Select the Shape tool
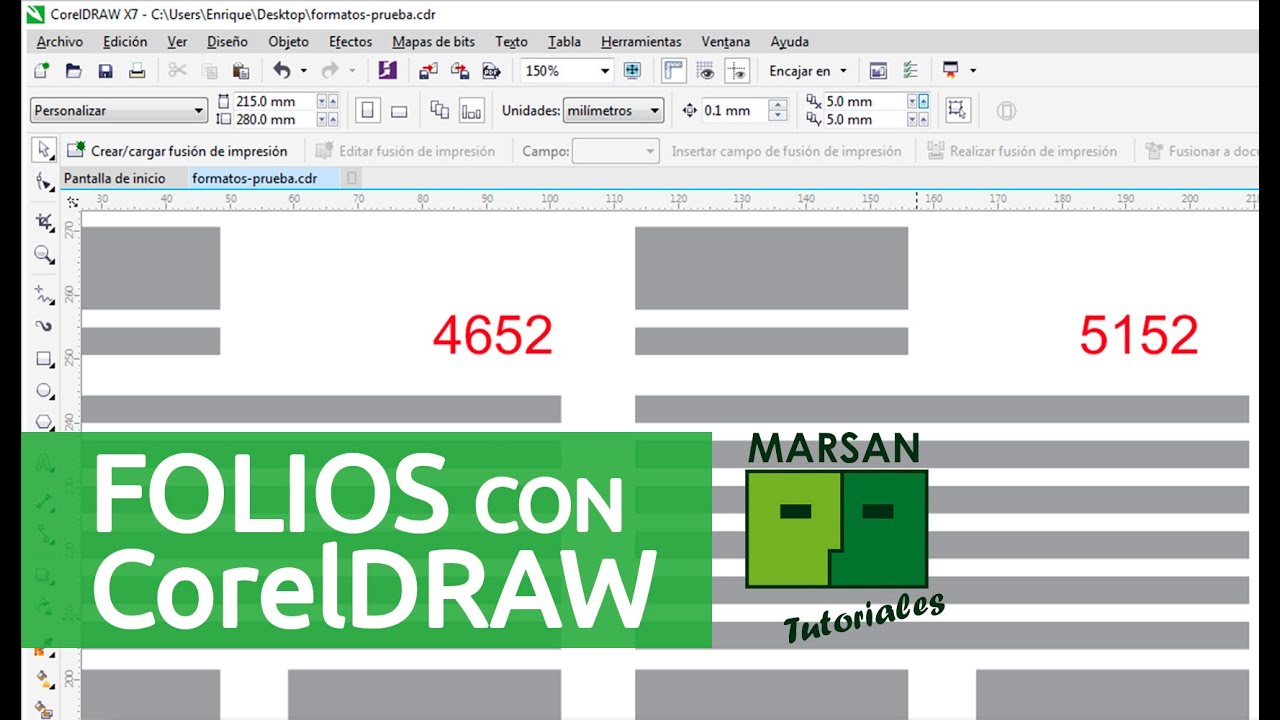The width and height of the screenshot is (1280, 720). 44,182
